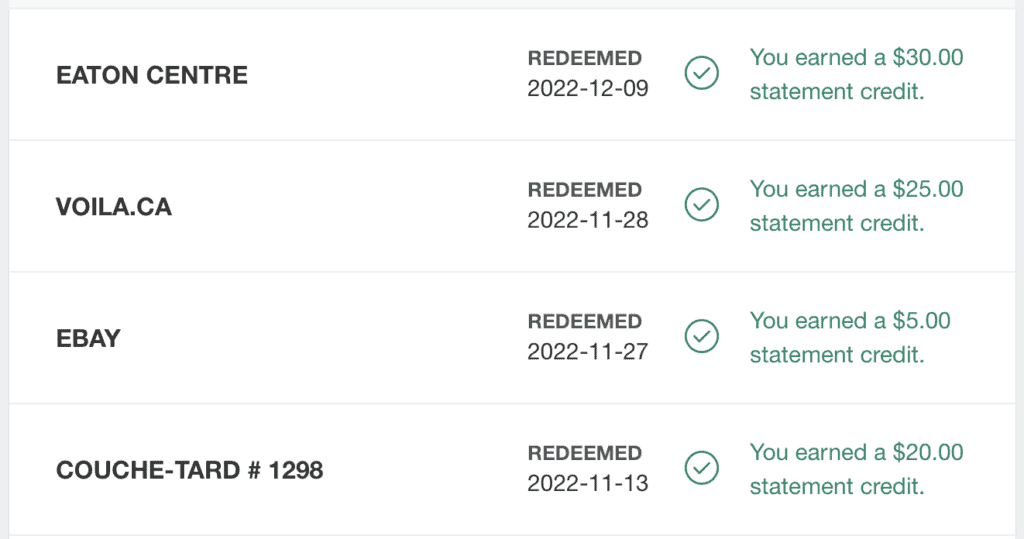Open the EATON CENTRE offer row
Viewport: 1024px width, 539px height.
[x=152, y=75]
